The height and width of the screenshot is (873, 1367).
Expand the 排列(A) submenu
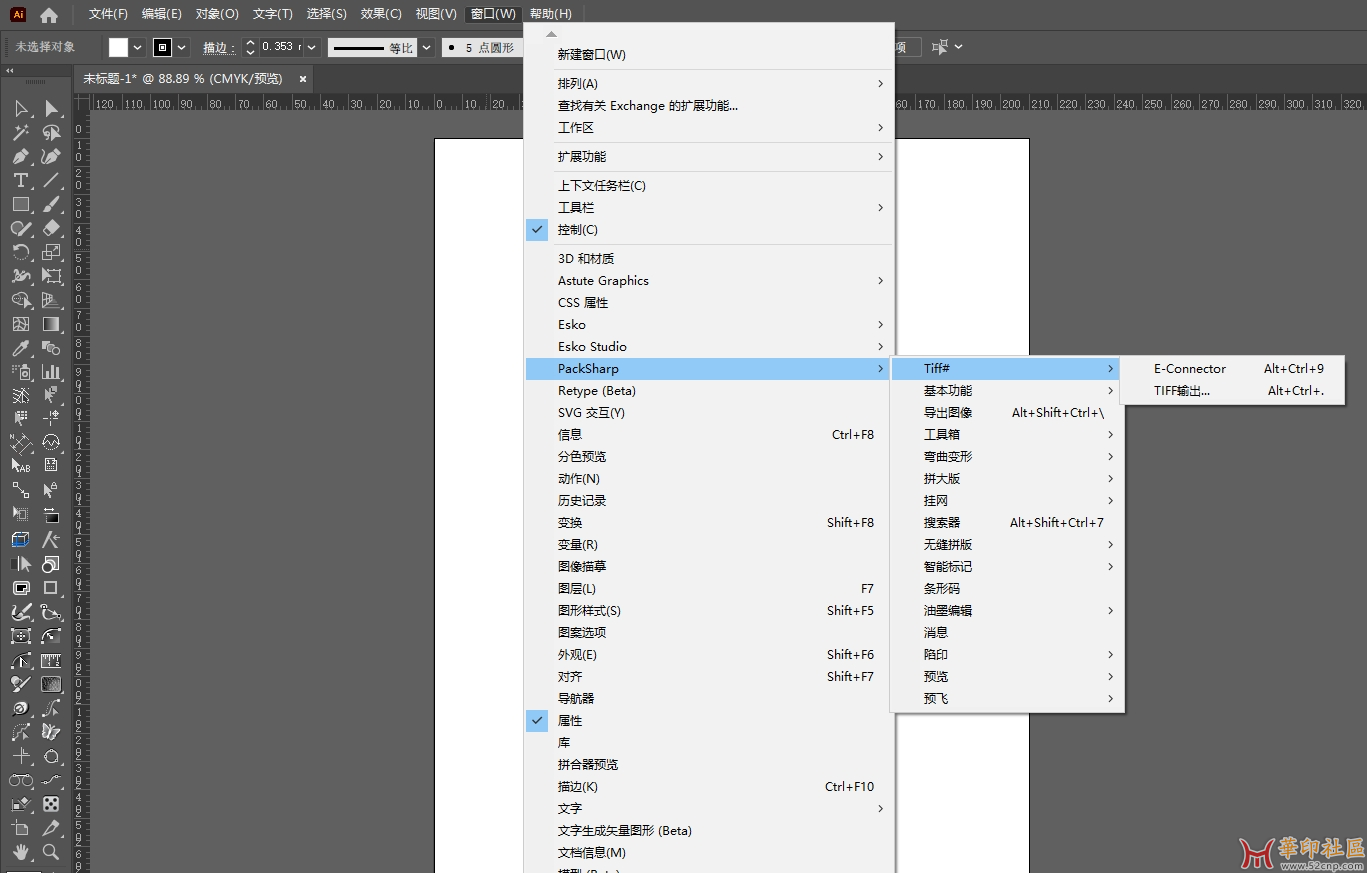[x=709, y=84]
